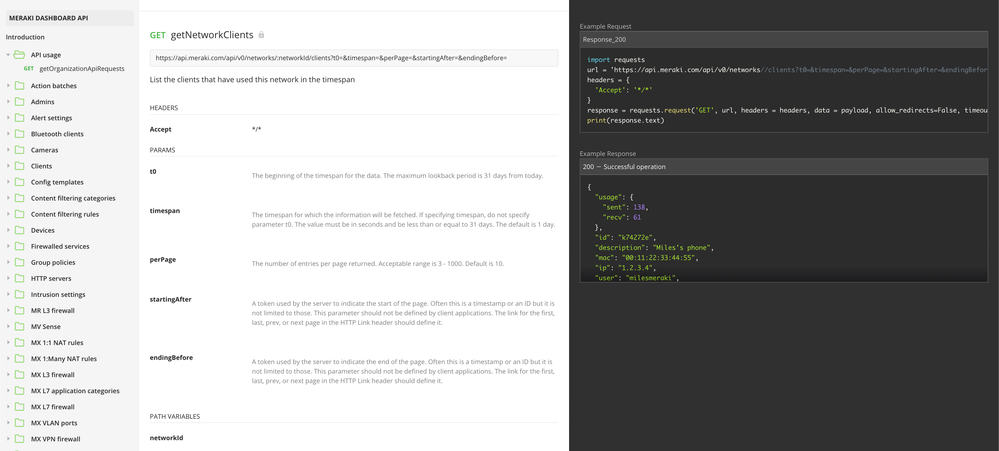This screenshot has height=451, width=999.
Task: Click the Accept header name
Action: coord(161,129)
